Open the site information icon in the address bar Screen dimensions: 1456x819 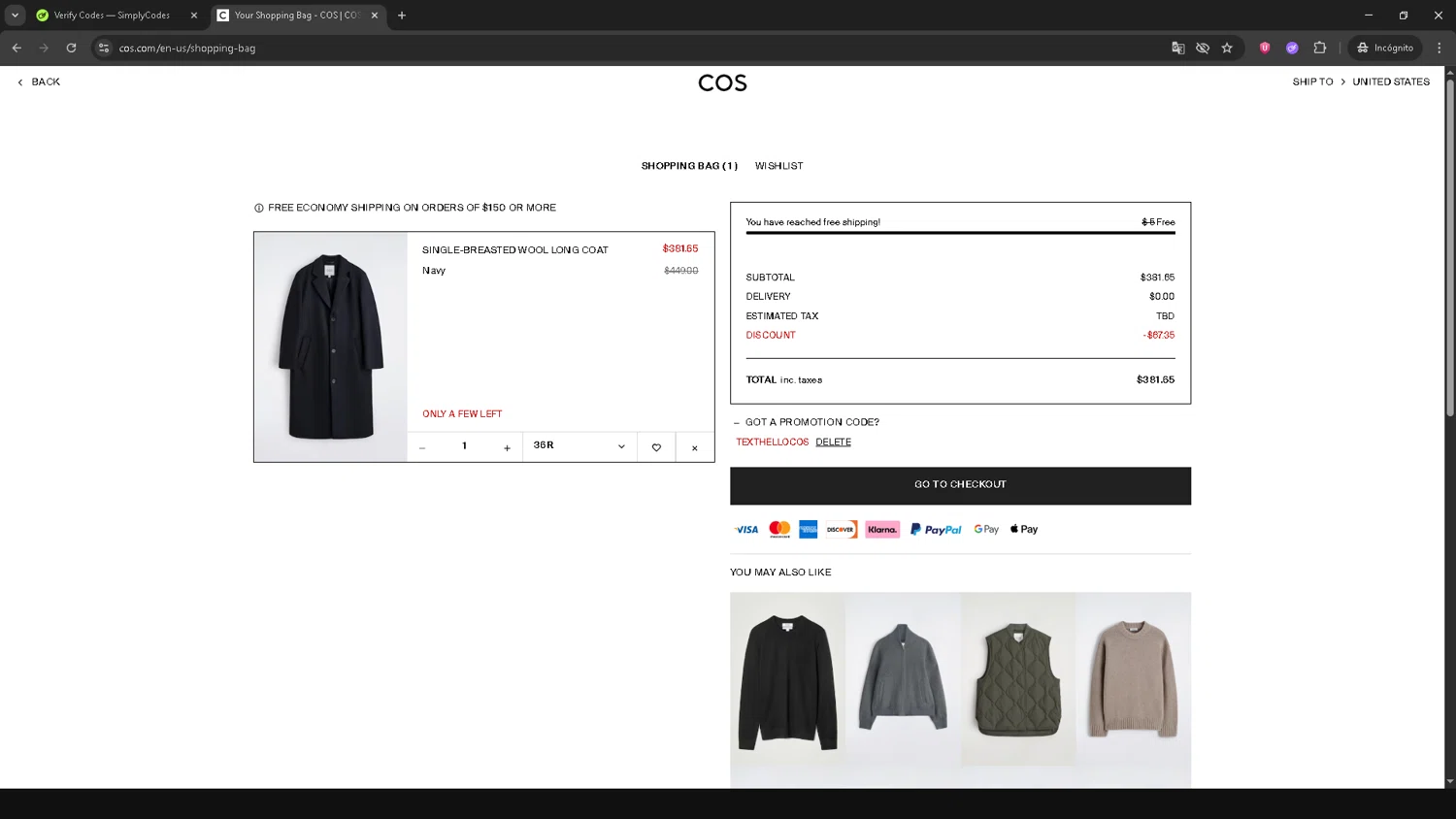(104, 48)
